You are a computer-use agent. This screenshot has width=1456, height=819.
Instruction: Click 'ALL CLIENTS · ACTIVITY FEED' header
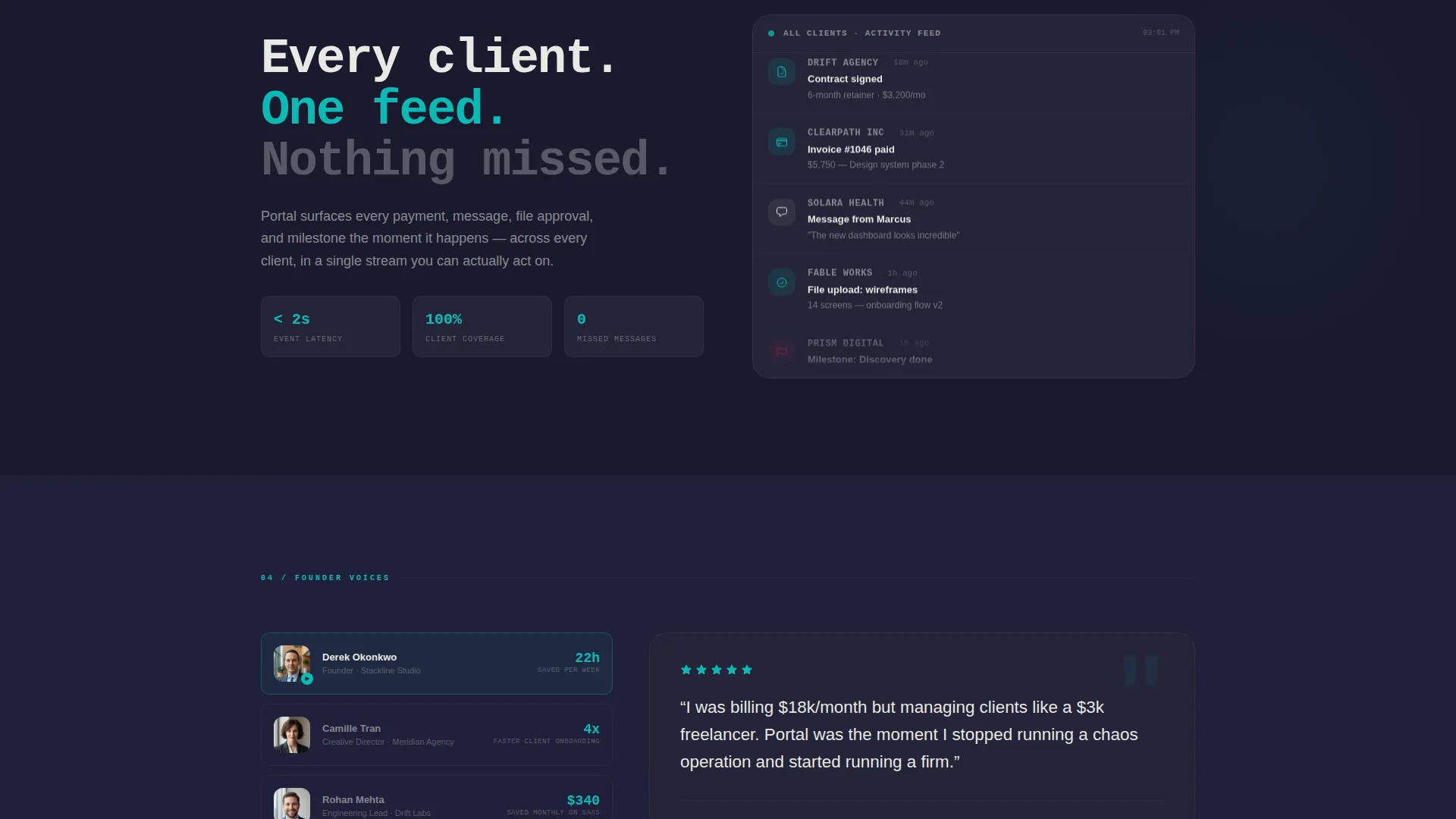[862, 33]
